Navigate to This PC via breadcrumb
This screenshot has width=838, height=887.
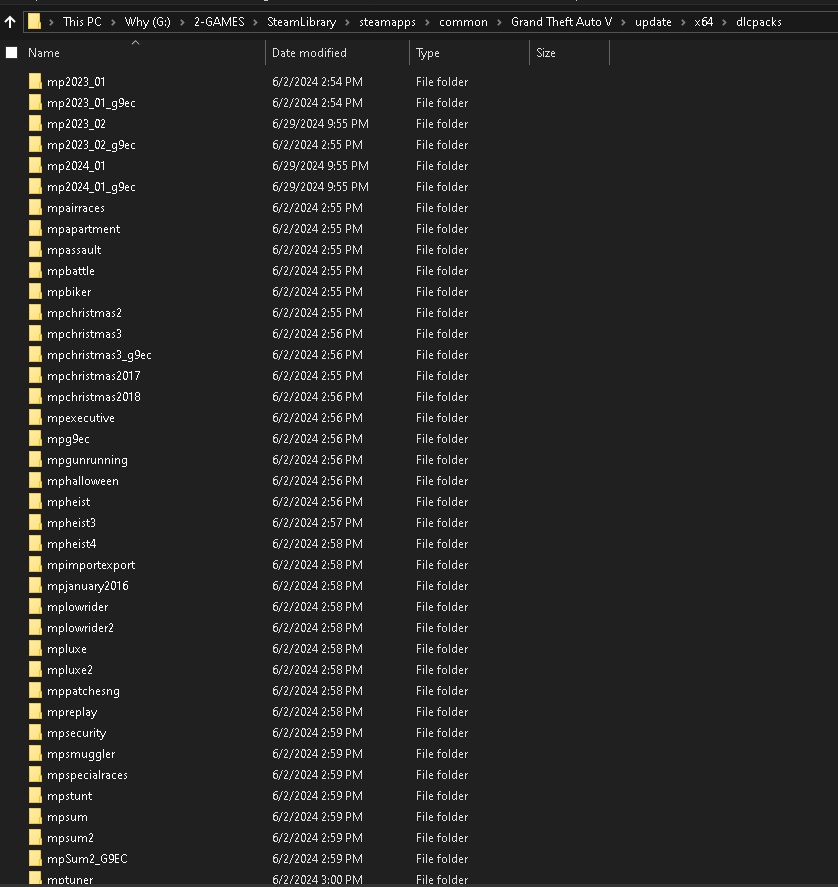(x=85, y=21)
